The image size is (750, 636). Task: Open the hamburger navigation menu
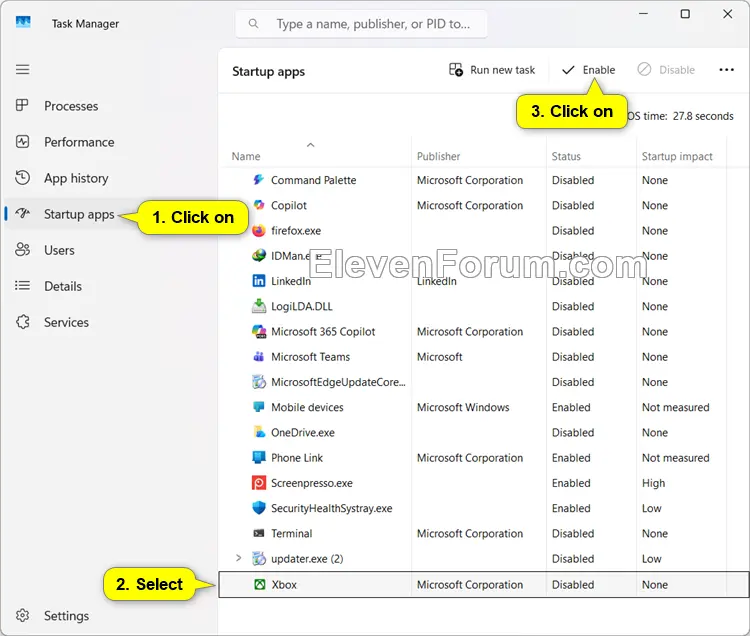coord(22,70)
